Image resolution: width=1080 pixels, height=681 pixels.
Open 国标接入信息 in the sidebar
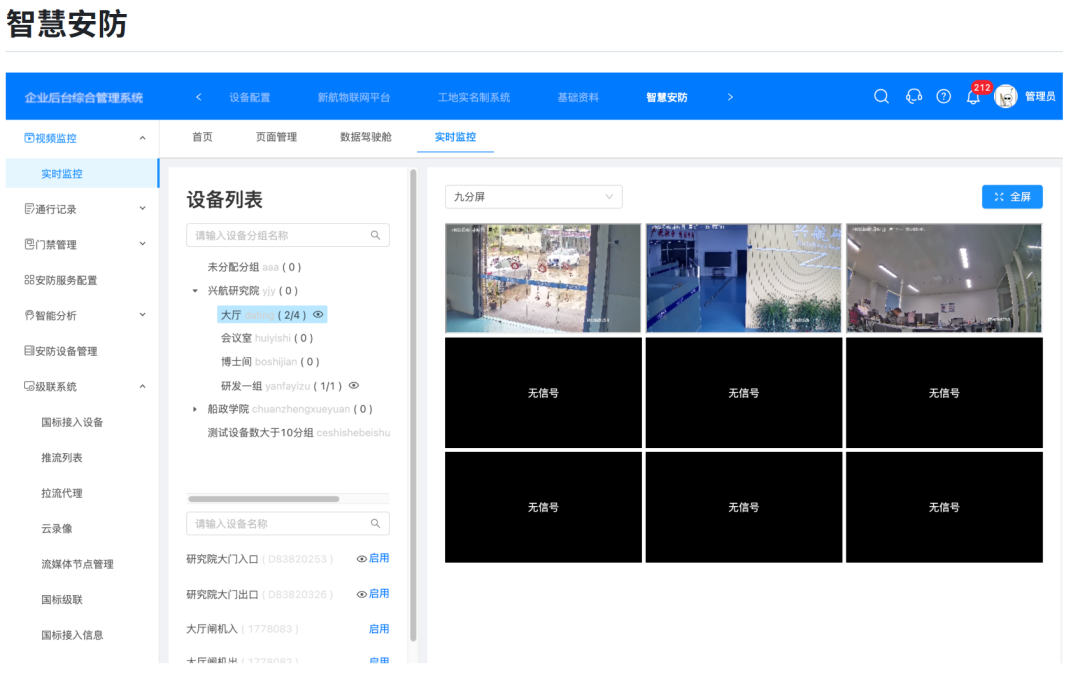(72, 636)
